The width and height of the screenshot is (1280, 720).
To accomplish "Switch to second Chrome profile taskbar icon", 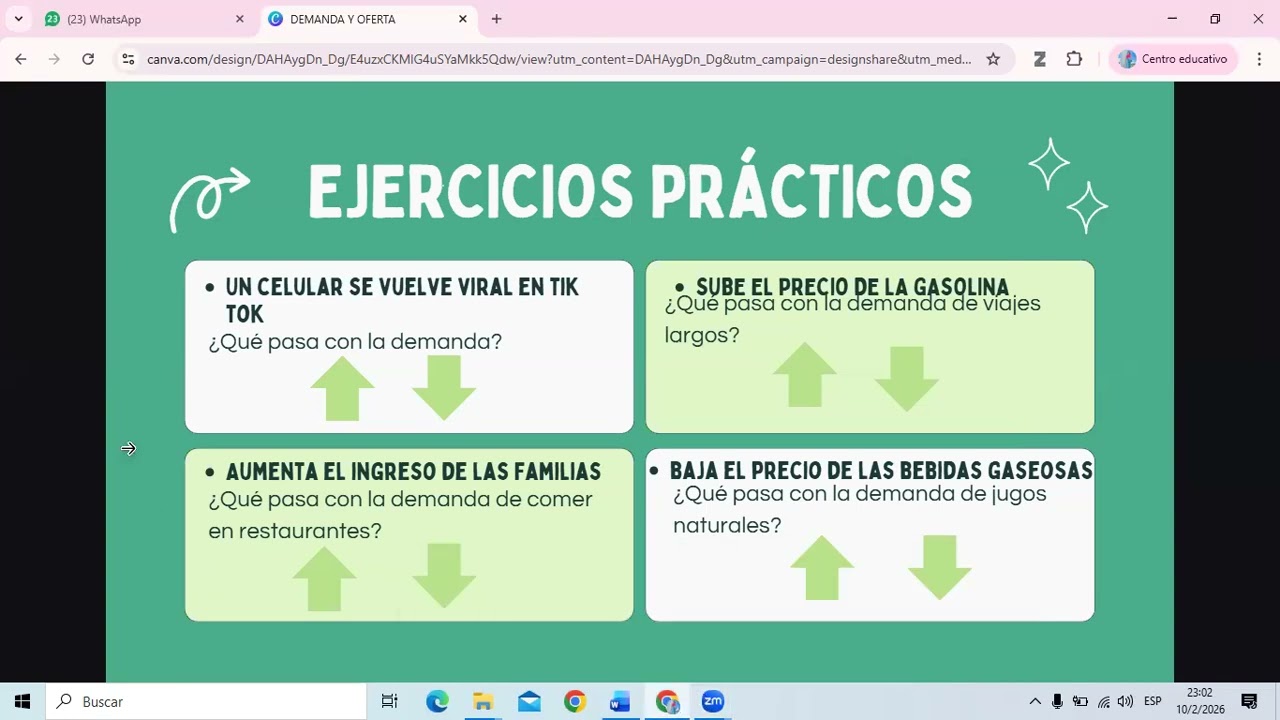I will click(x=667, y=701).
